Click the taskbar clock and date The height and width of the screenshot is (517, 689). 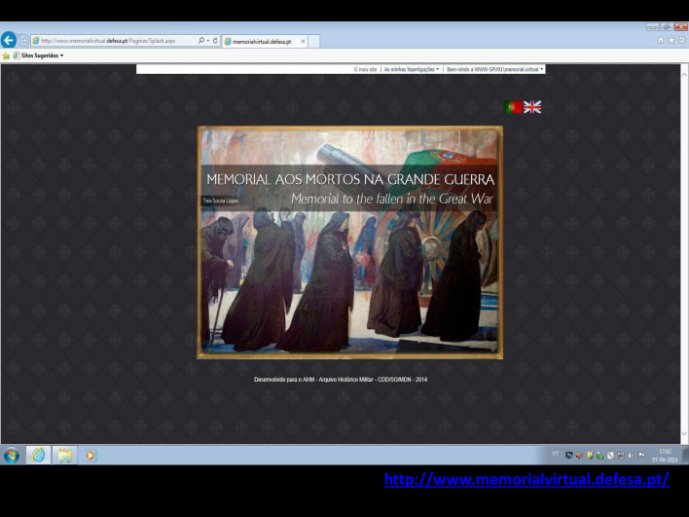point(665,456)
